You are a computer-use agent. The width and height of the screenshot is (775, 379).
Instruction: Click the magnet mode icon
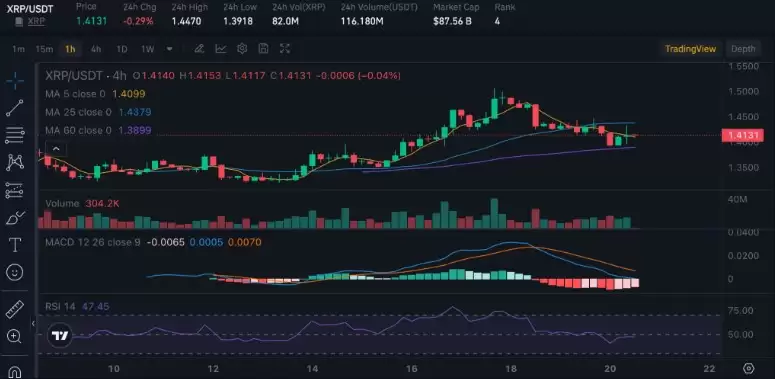coord(15,371)
